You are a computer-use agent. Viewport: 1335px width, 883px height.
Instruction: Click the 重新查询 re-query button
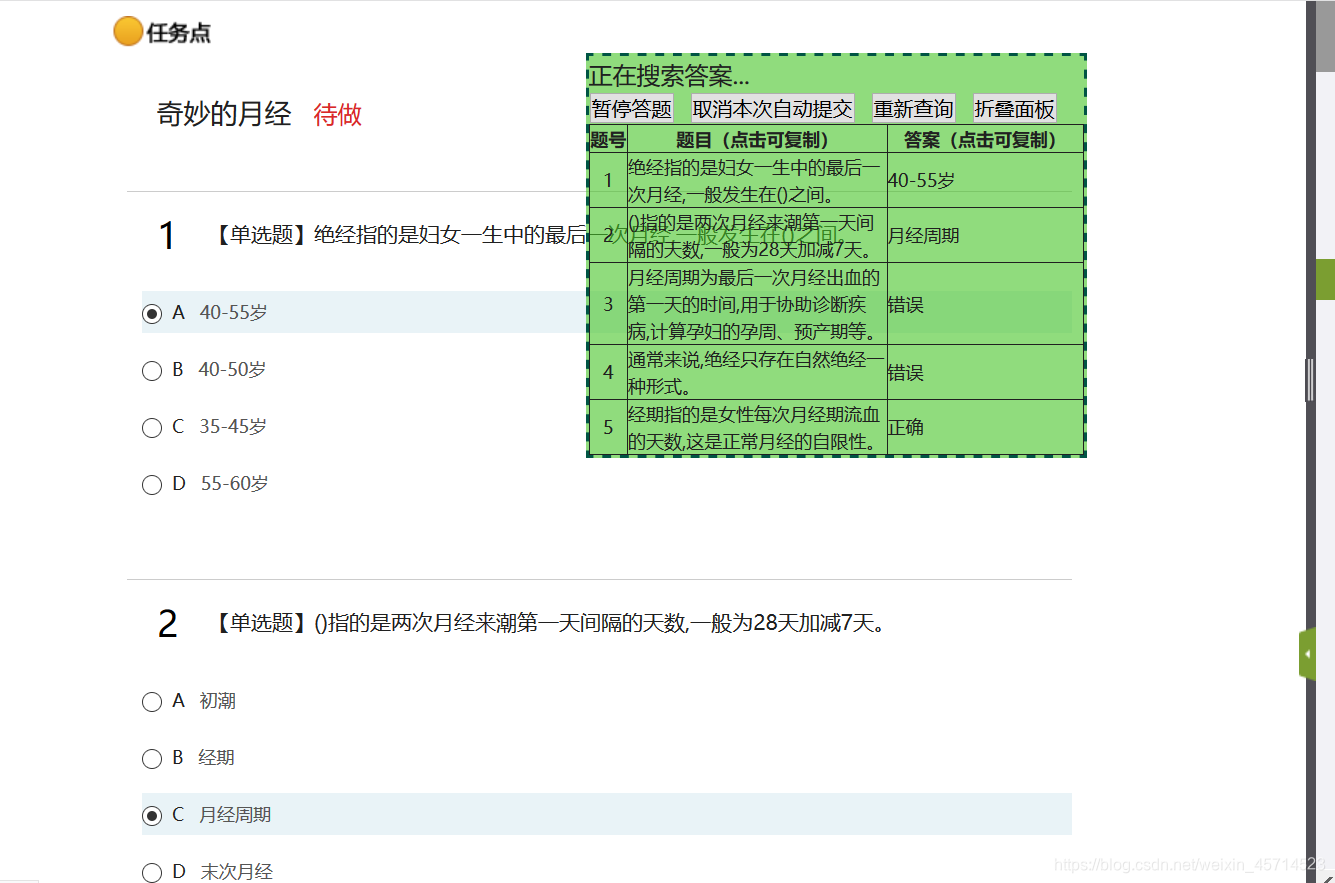tap(914, 108)
